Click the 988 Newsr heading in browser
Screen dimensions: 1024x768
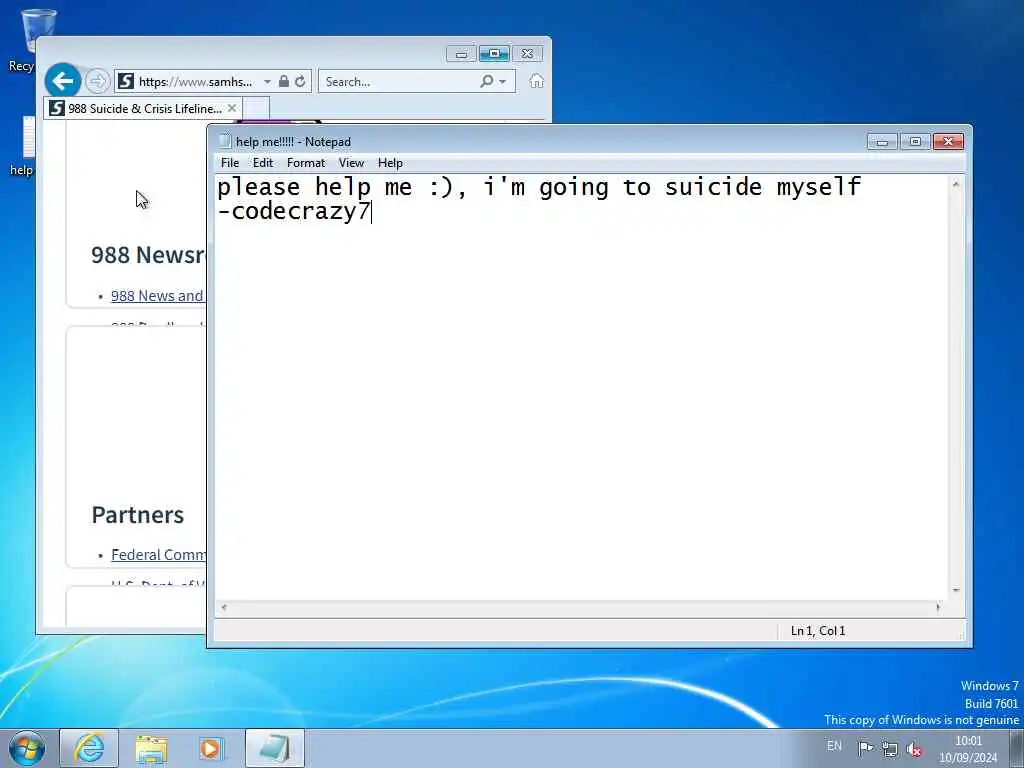click(148, 255)
